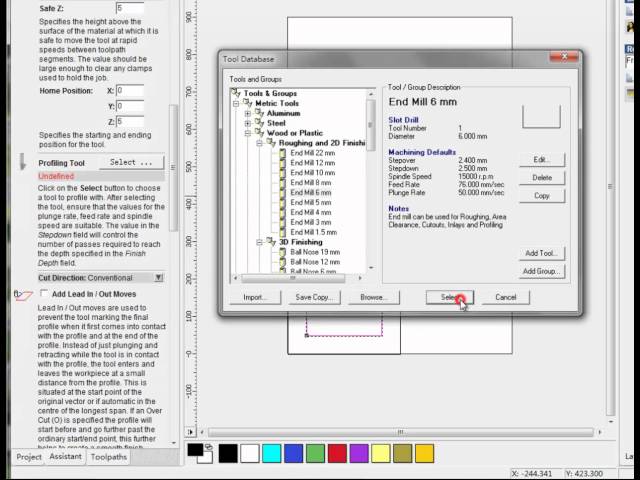Open the Import tools option
This screenshot has height=480, width=640.
point(255,297)
